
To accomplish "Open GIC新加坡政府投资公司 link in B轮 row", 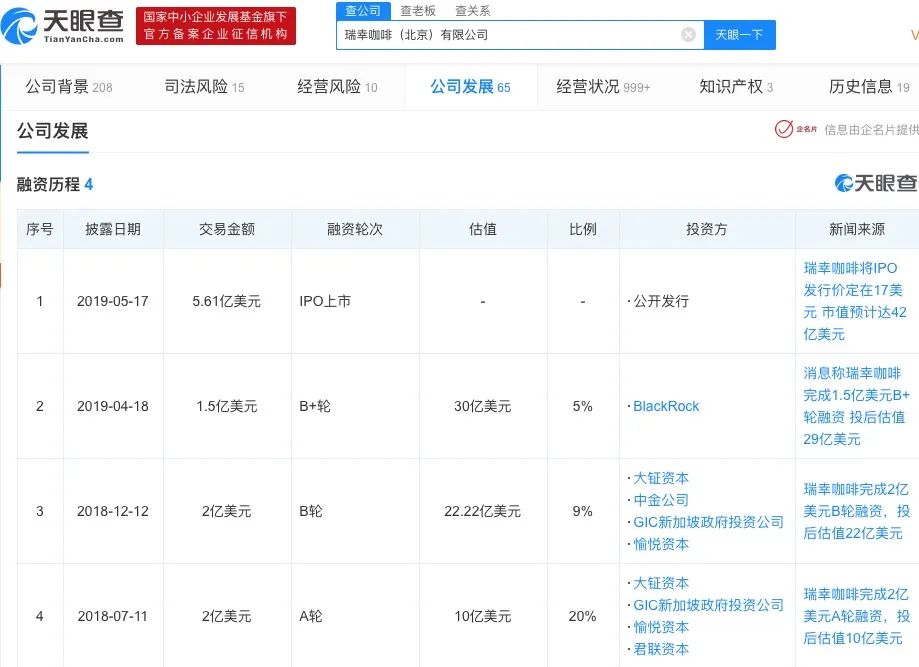I will tap(708, 522).
